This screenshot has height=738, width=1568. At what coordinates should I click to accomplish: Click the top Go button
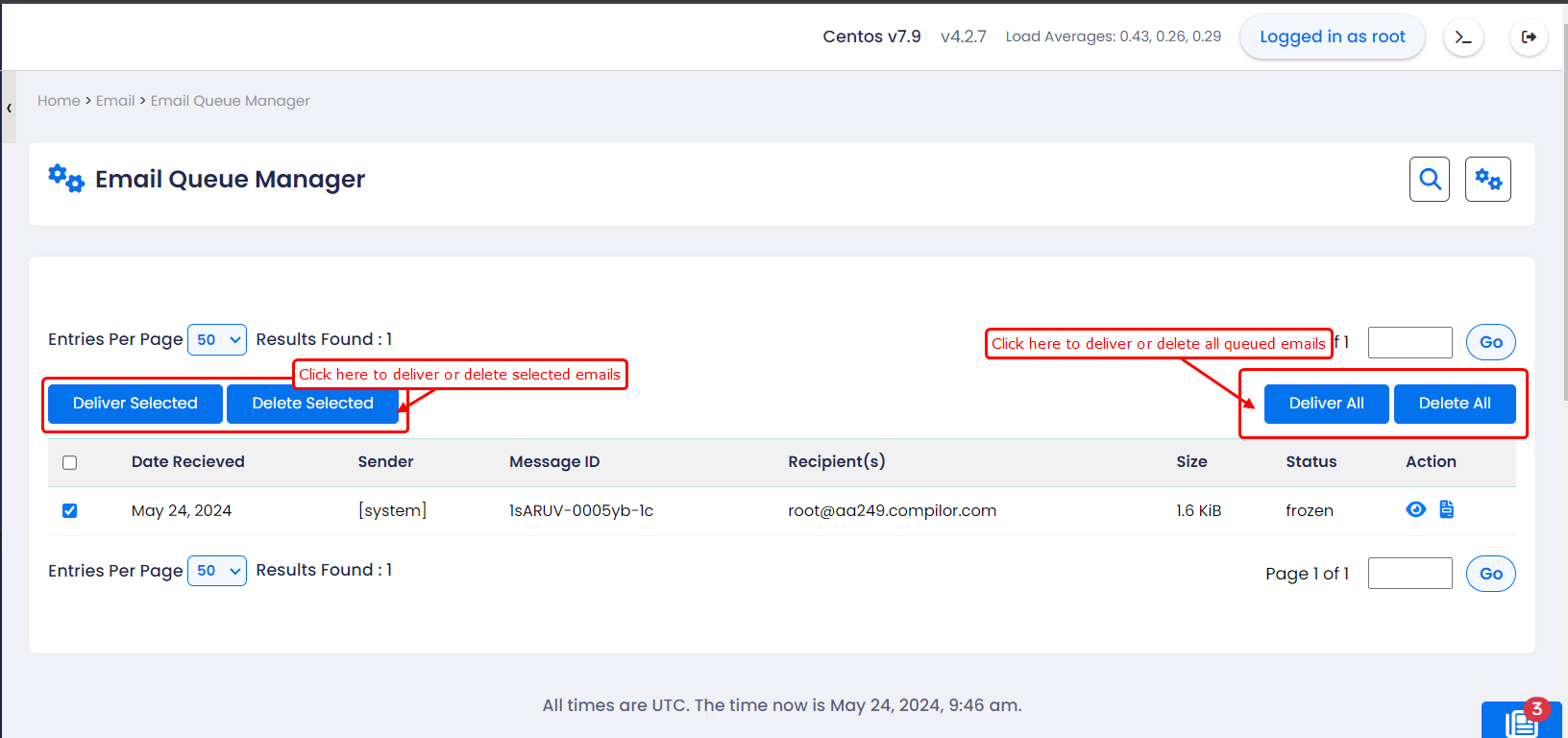coord(1491,342)
